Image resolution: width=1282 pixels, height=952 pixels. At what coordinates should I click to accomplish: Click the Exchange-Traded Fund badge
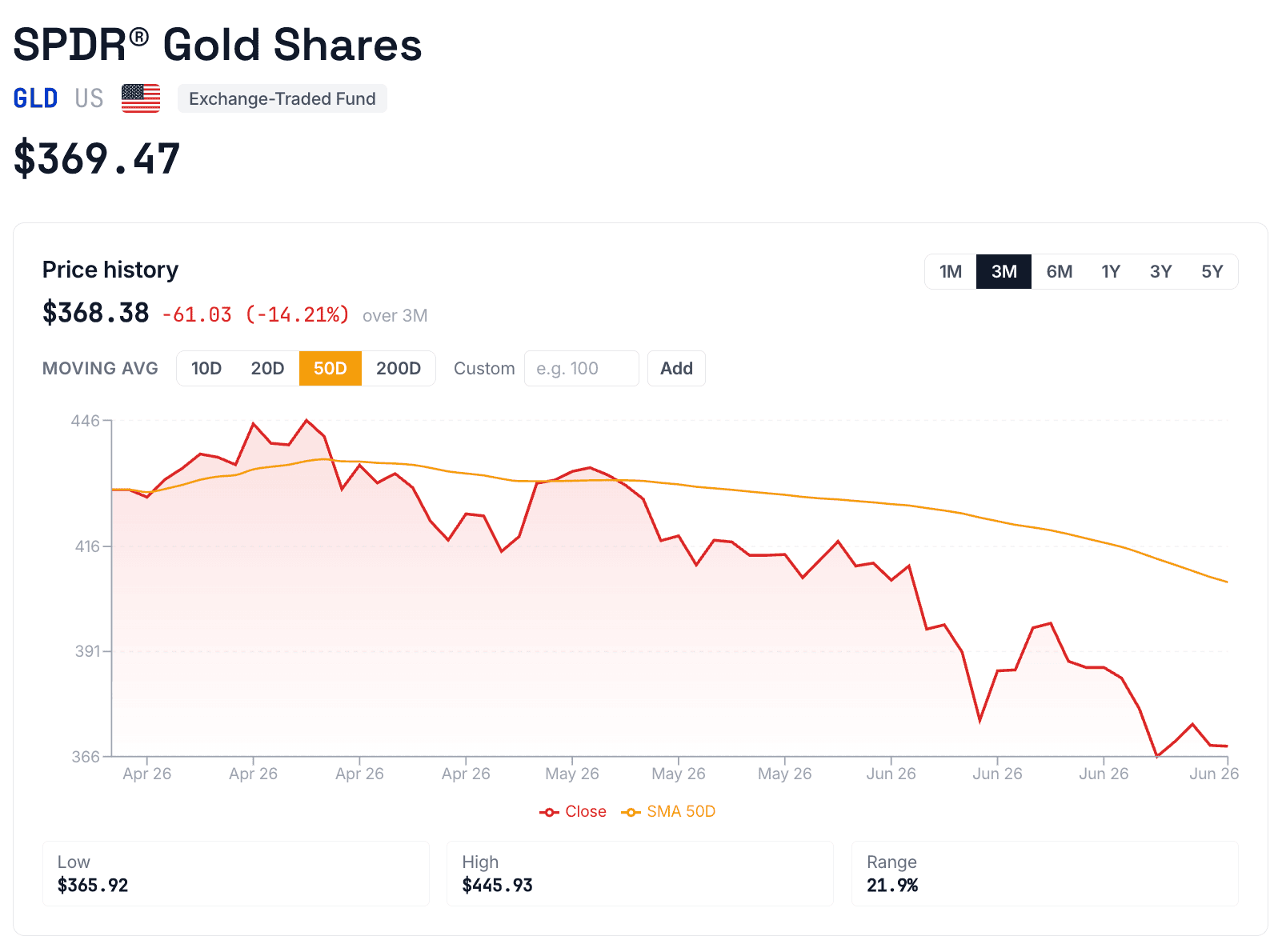[x=282, y=98]
